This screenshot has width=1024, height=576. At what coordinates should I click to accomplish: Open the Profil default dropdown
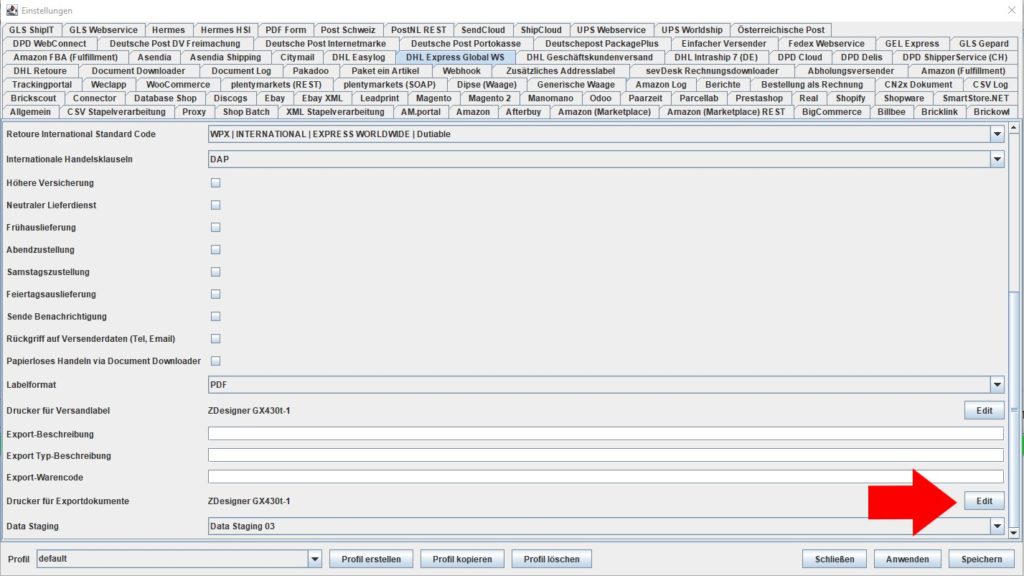315,559
